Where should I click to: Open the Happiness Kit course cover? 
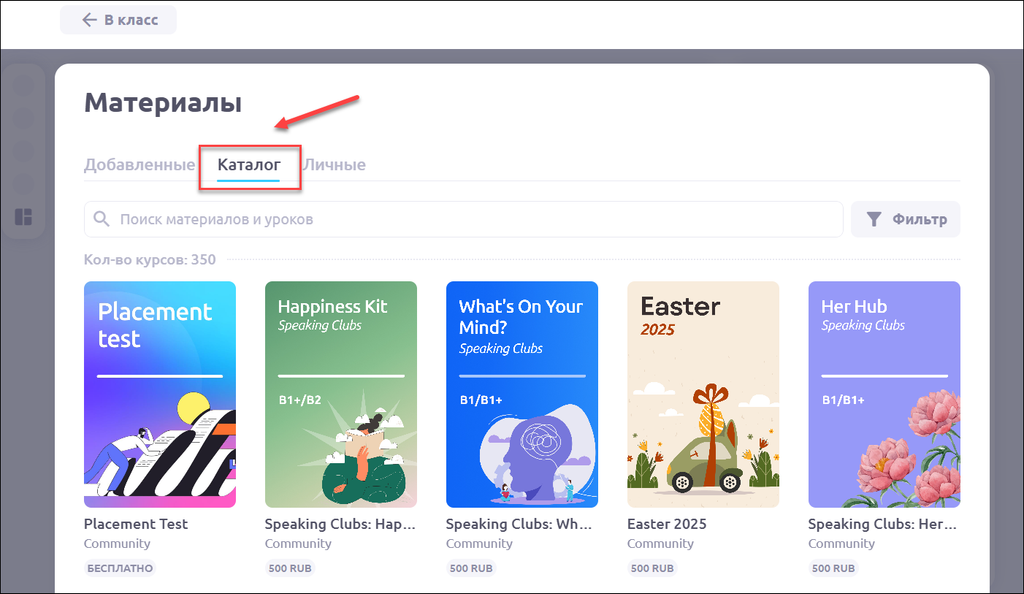coord(341,394)
